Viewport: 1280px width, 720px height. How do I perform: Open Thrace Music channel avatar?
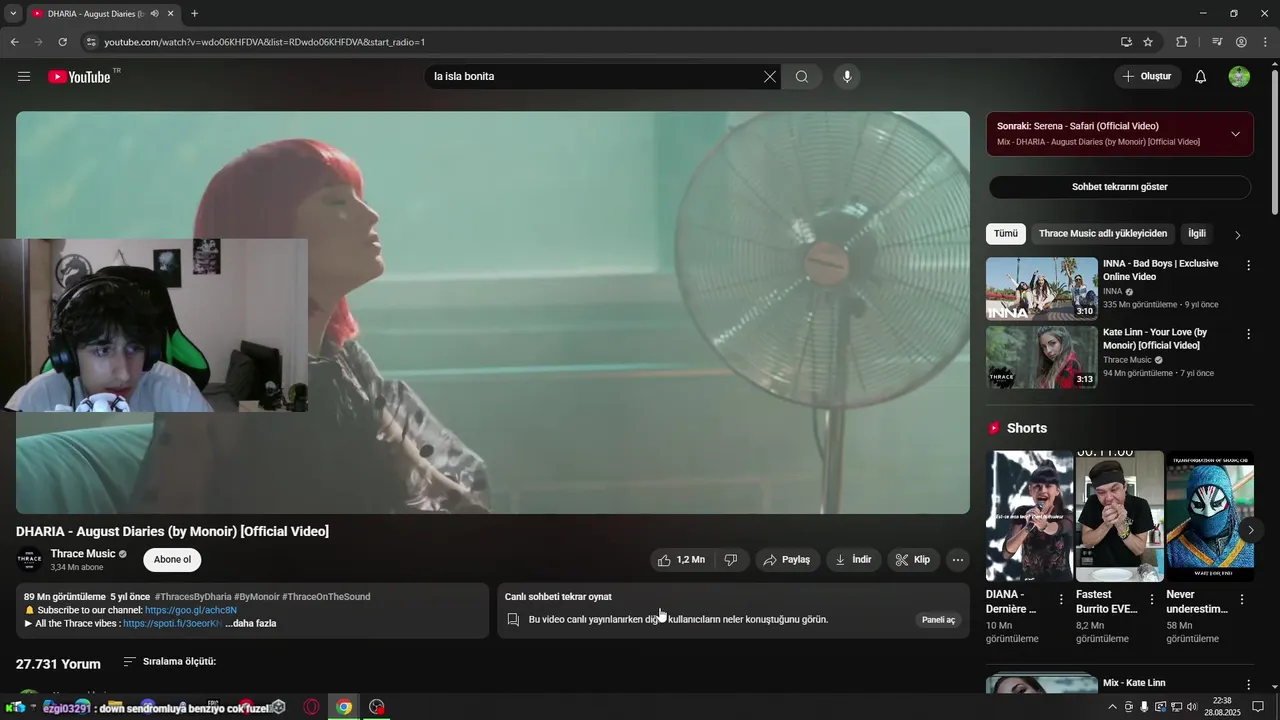[29, 560]
